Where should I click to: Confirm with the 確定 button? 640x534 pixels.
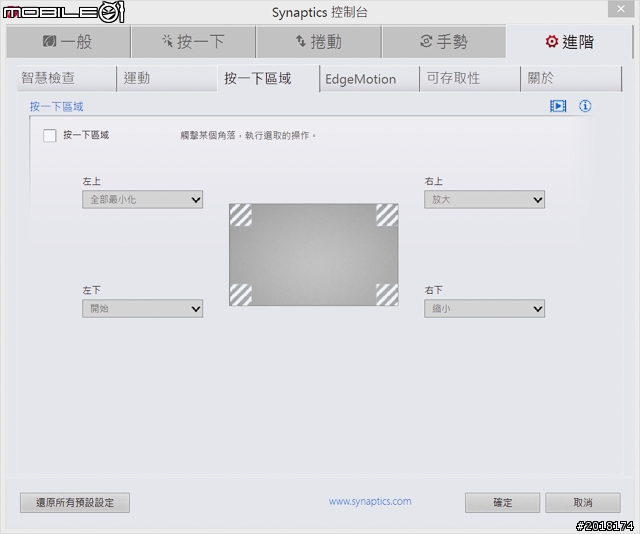pyautogui.click(x=502, y=503)
